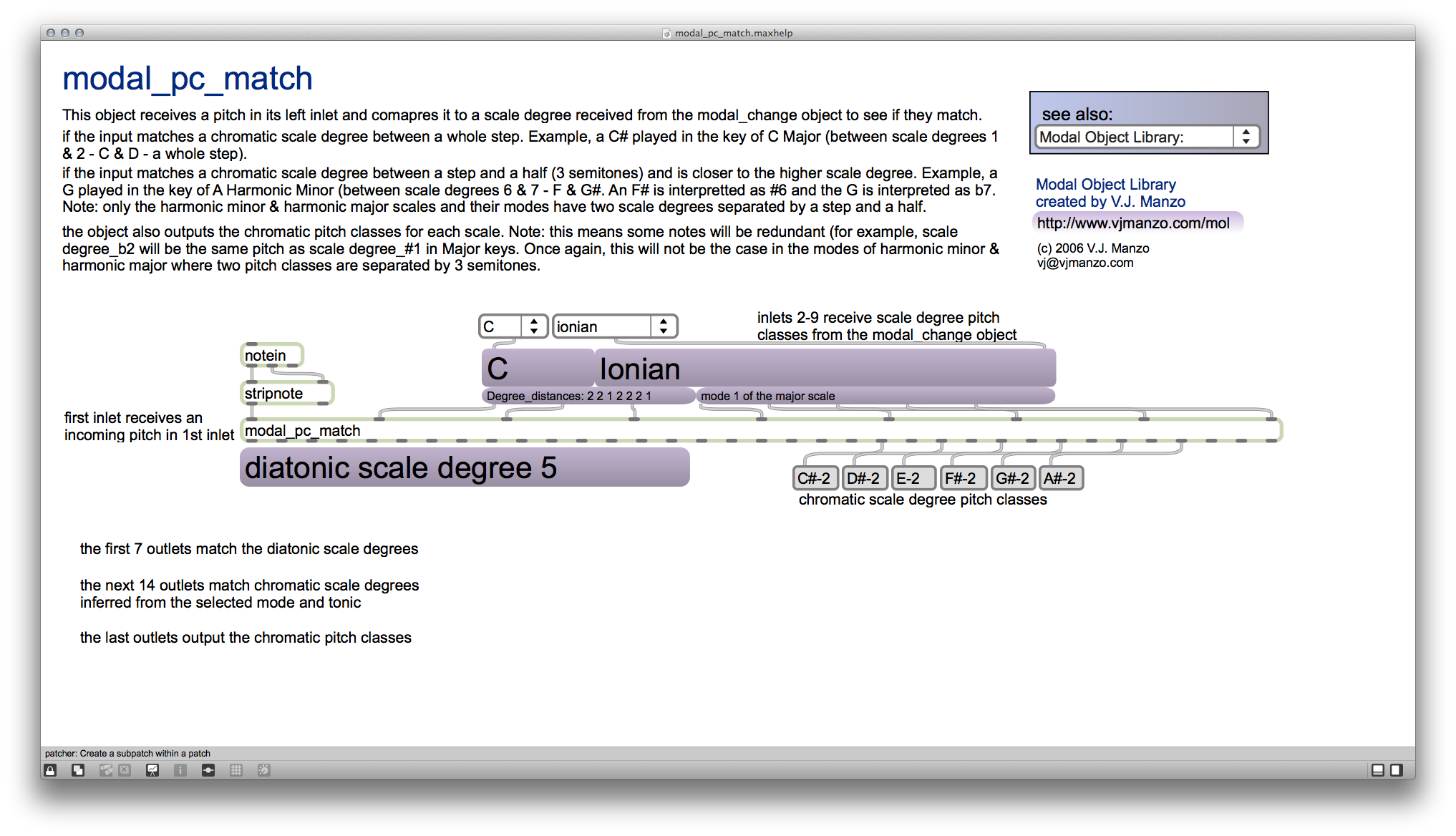The width and height of the screenshot is (1456, 836).
Task: Toggle the patching mechanics line icon
Action: [x=208, y=770]
